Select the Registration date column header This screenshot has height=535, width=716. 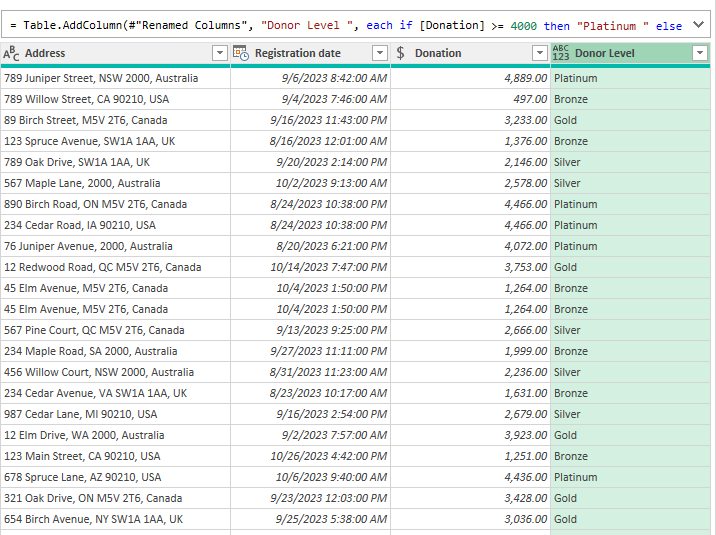point(311,53)
